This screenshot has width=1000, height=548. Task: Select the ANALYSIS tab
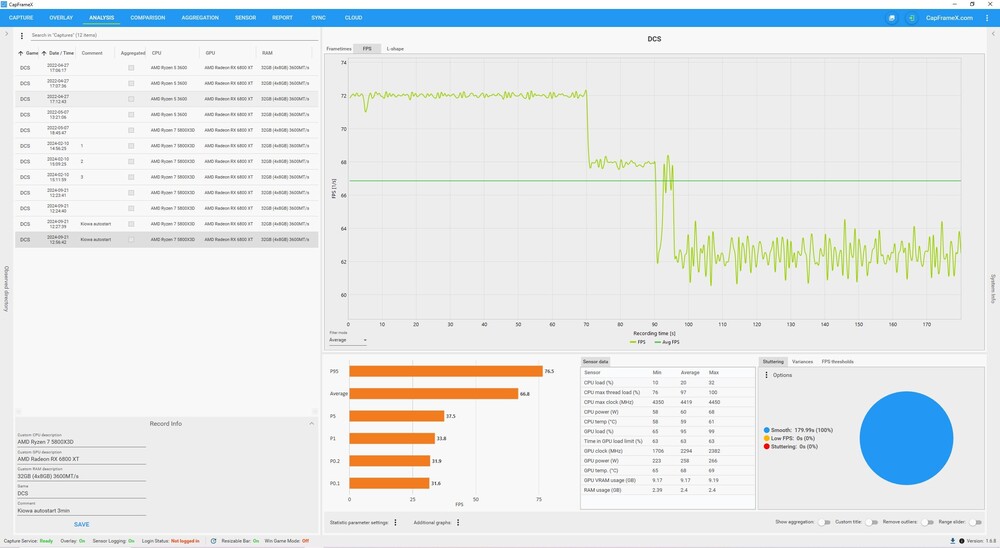click(101, 18)
